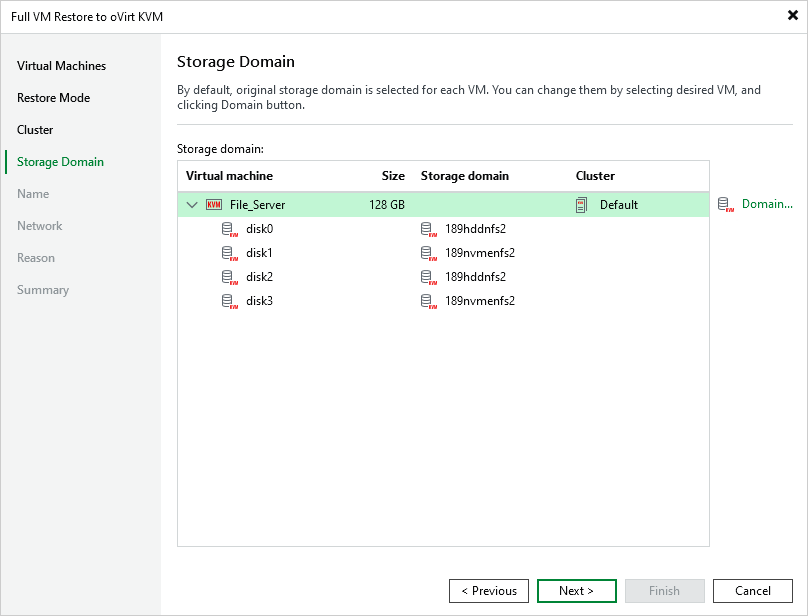This screenshot has width=808, height=616.
Task: Select the Network step in sidebar
Action: coord(40,226)
